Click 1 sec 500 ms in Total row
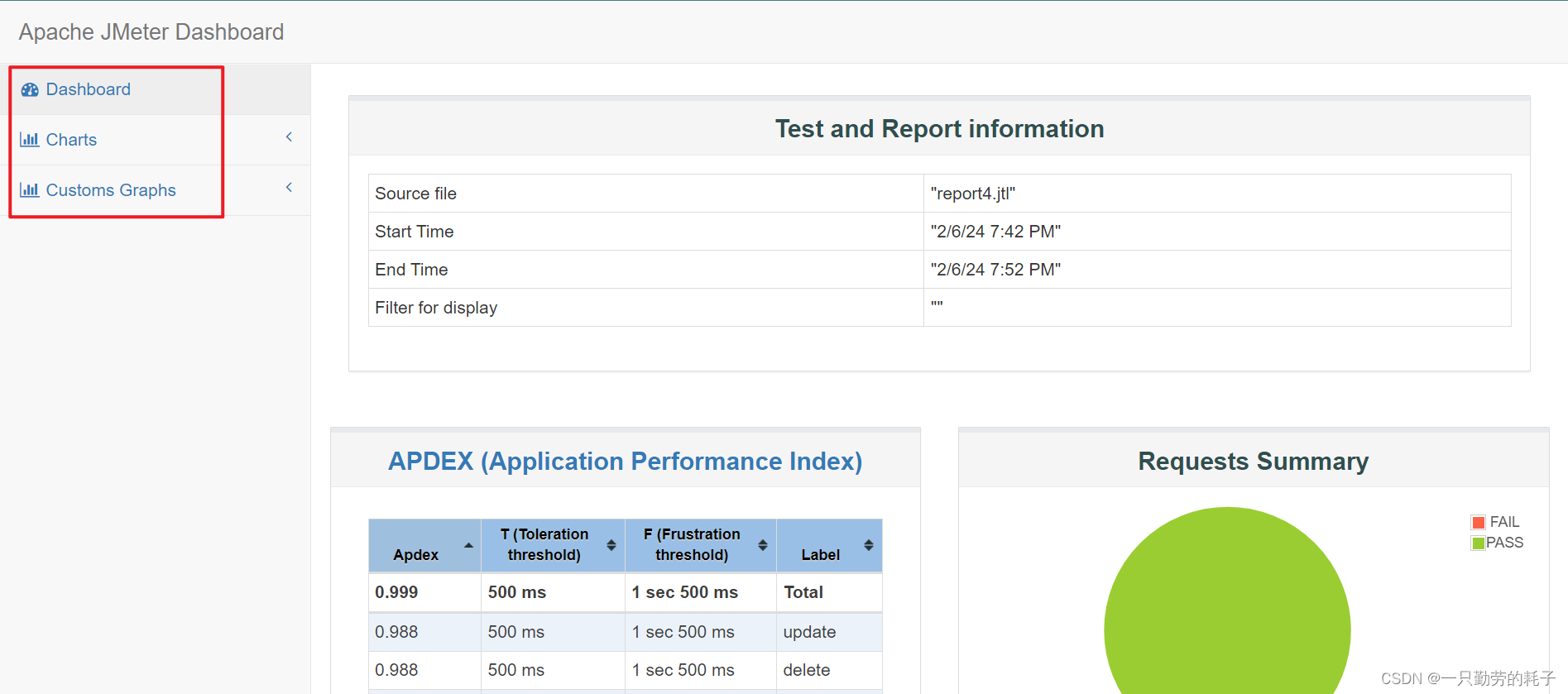 click(684, 592)
